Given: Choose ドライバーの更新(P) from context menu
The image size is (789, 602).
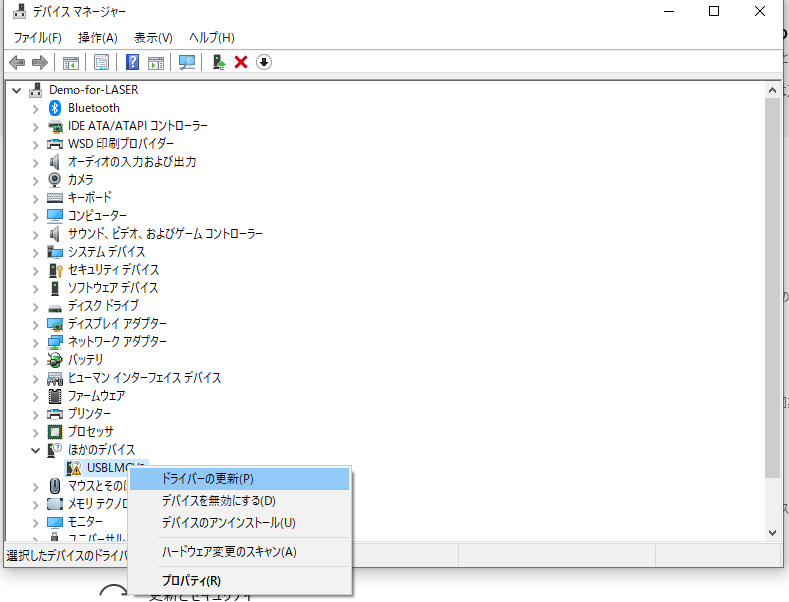Looking at the screenshot, I should click(x=207, y=479).
